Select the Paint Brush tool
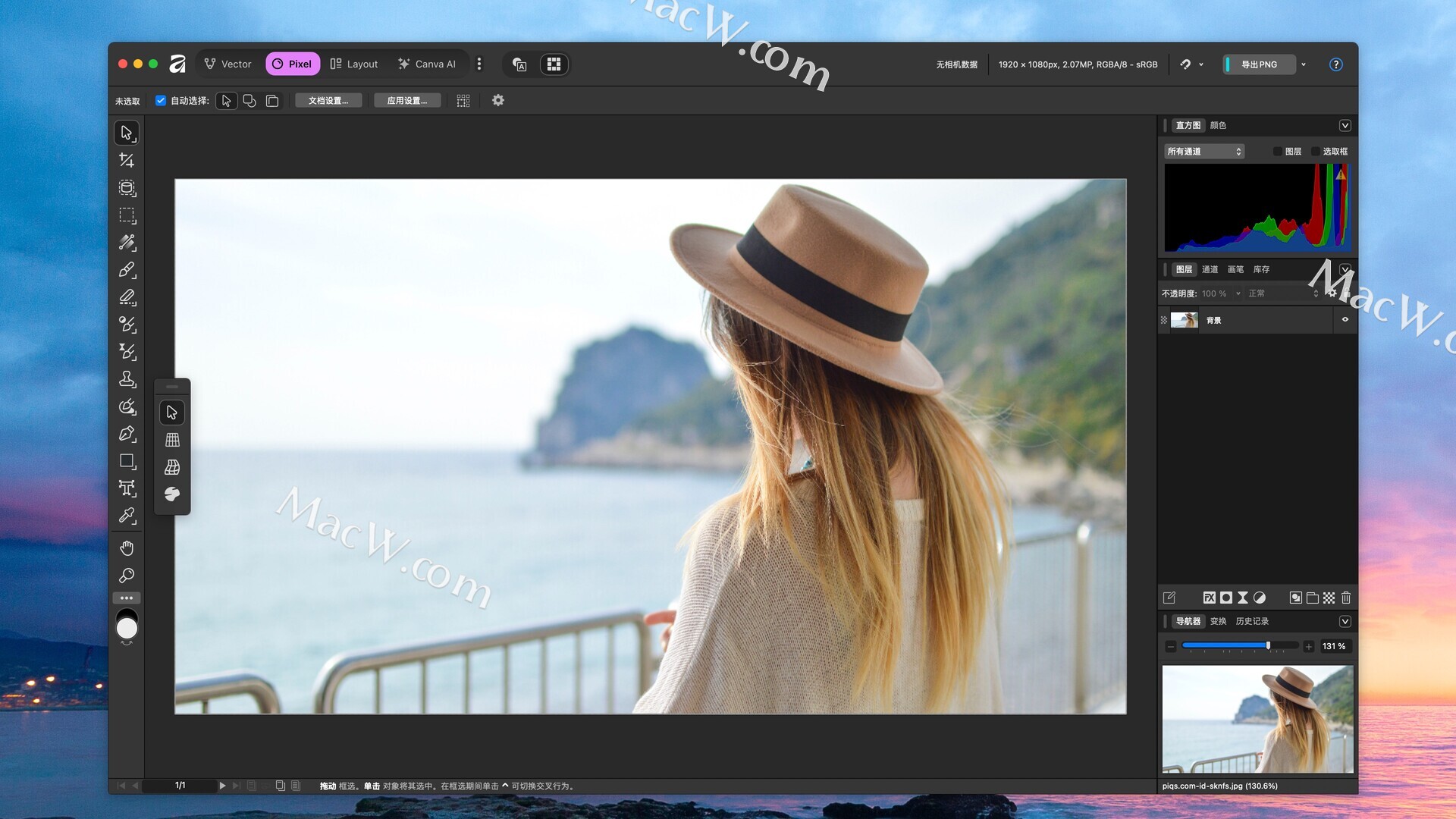The height and width of the screenshot is (819, 1456). (x=127, y=270)
